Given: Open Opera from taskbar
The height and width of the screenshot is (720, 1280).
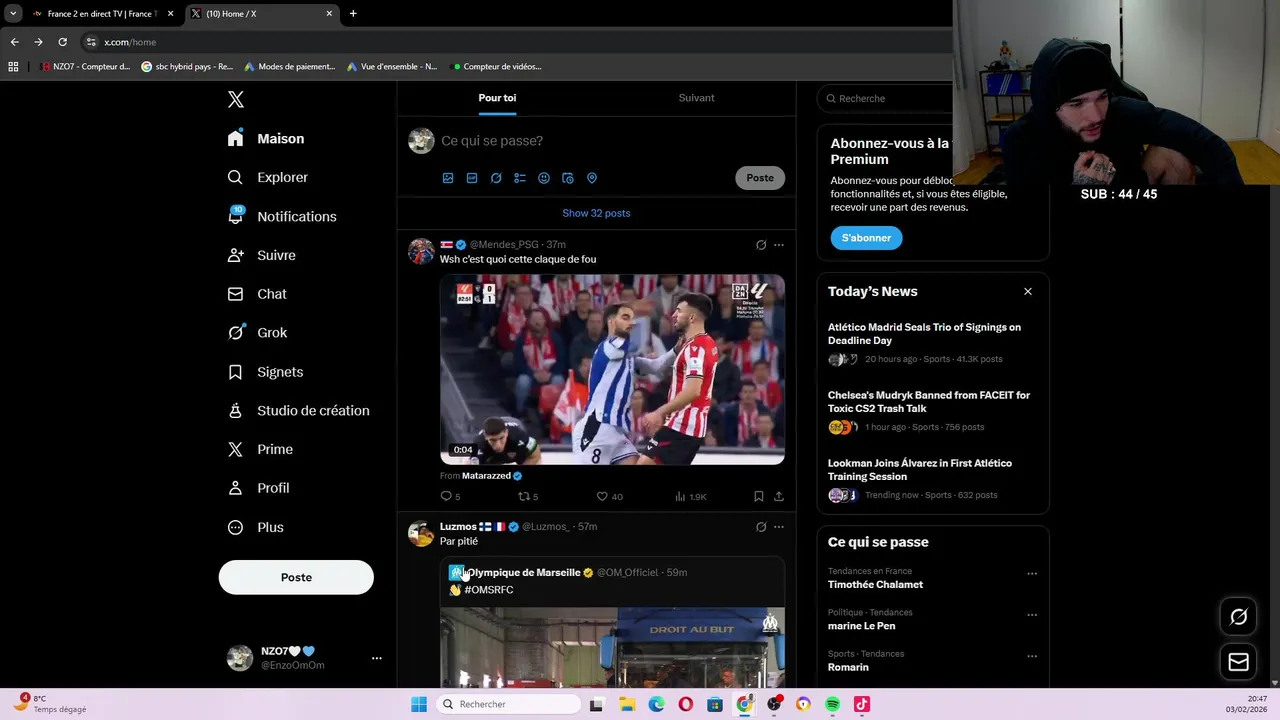Looking at the screenshot, I should [685, 705].
